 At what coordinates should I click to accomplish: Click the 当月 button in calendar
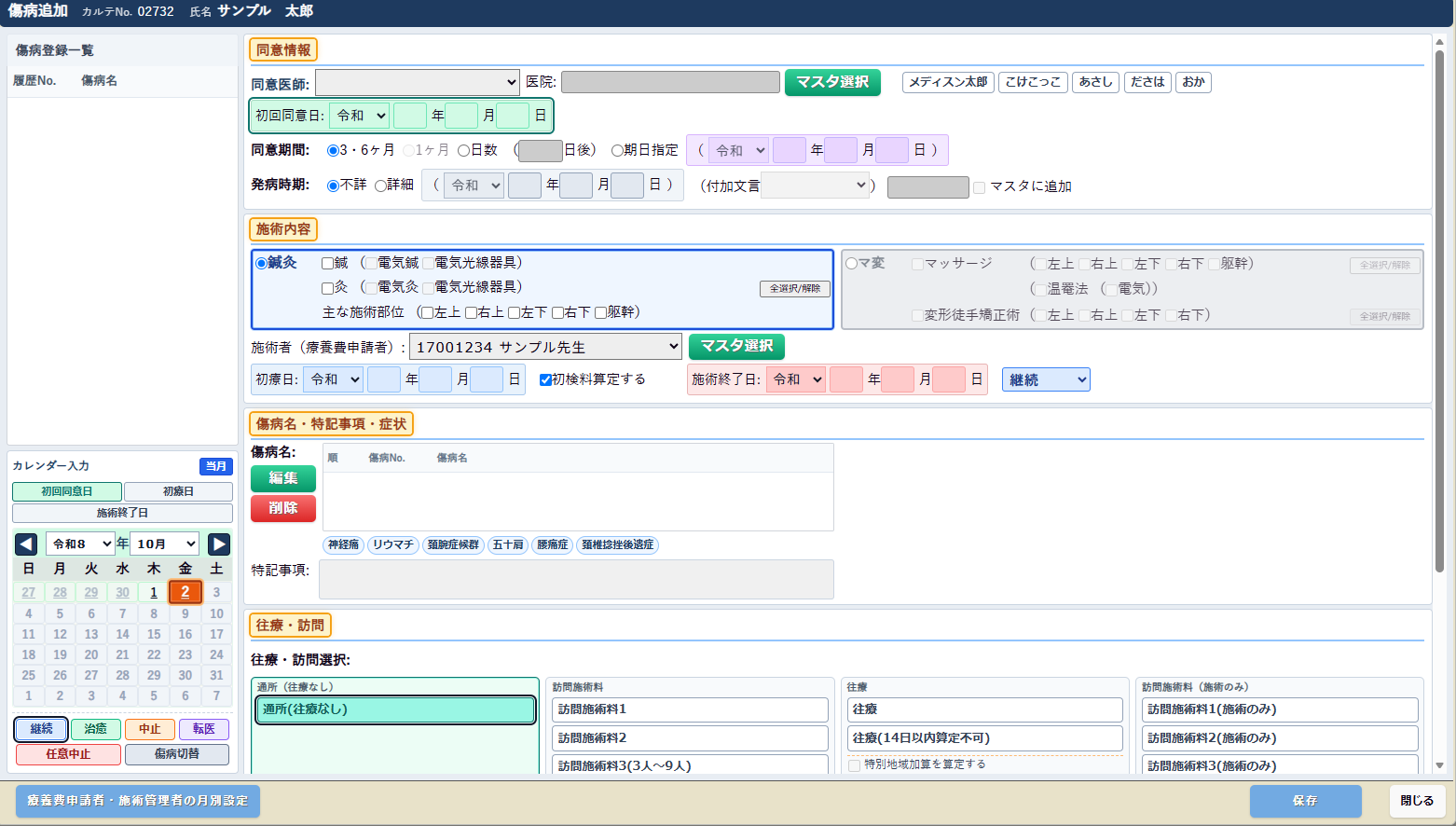[x=216, y=466]
